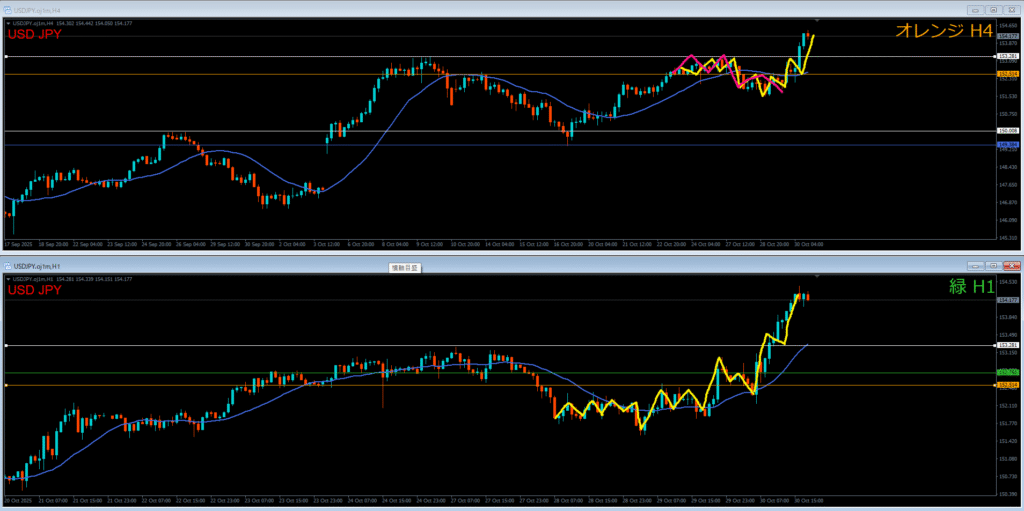Click the orange 152.514 price tag on H4 chart

[1006, 74]
